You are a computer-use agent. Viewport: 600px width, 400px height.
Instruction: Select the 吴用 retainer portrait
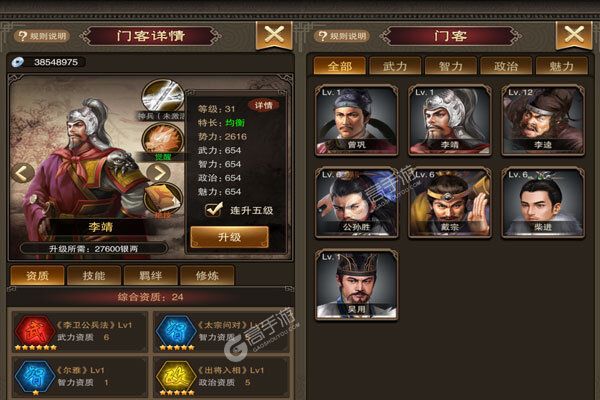356,285
